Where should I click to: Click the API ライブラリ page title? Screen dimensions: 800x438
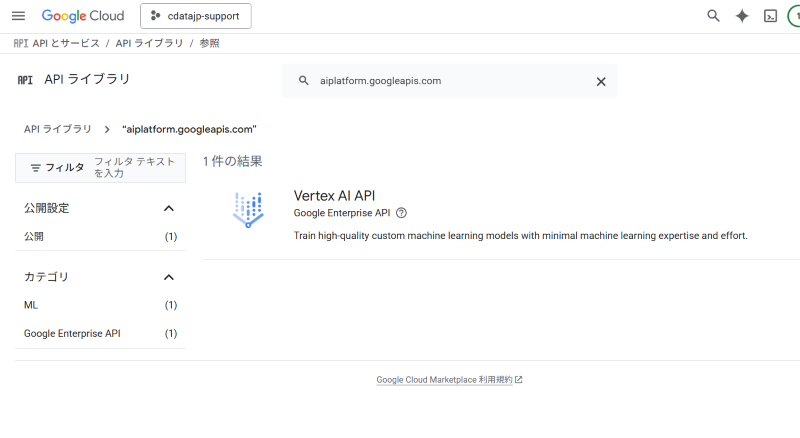coord(87,79)
